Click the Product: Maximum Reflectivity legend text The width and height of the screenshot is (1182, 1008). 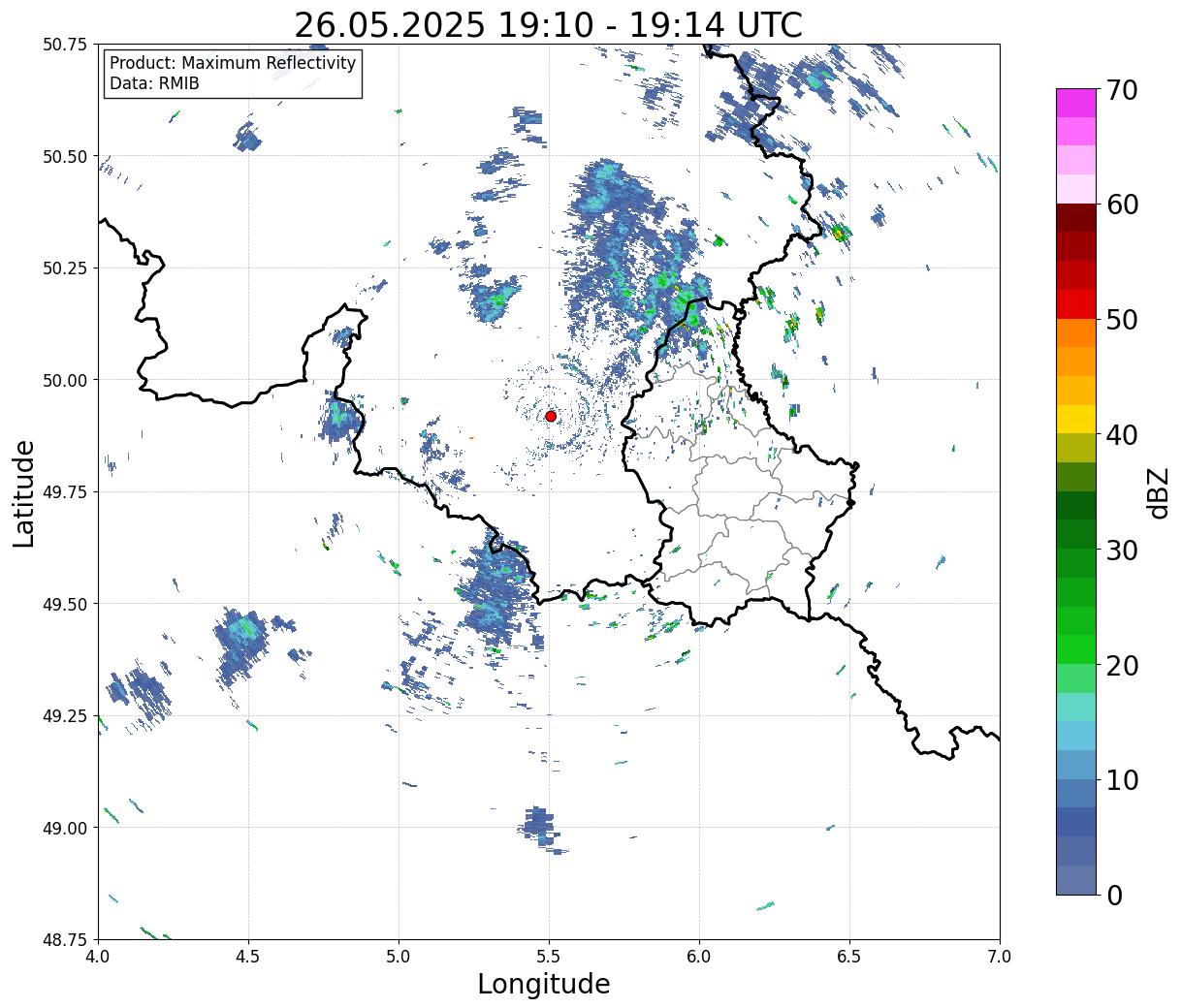(233, 63)
